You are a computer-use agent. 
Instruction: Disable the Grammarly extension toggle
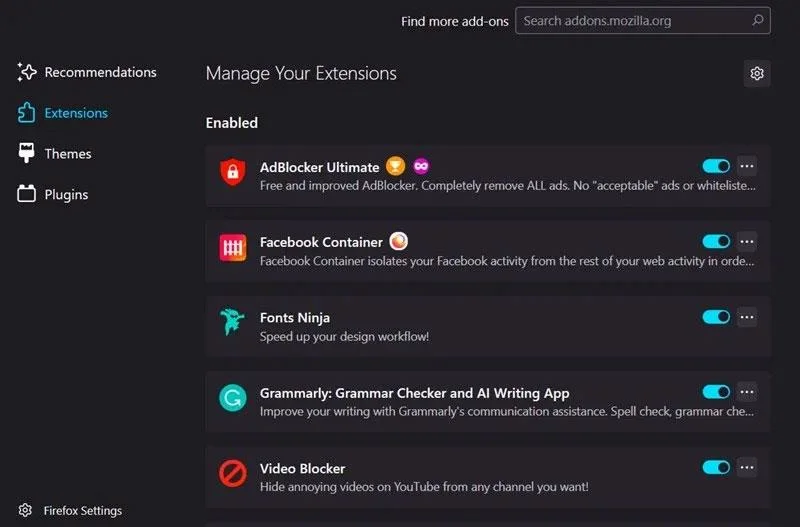click(x=716, y=392)
